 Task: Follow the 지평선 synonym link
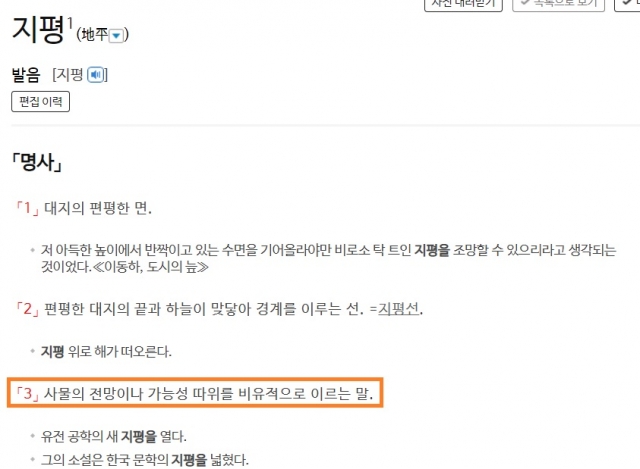click(x=398, y=309)
